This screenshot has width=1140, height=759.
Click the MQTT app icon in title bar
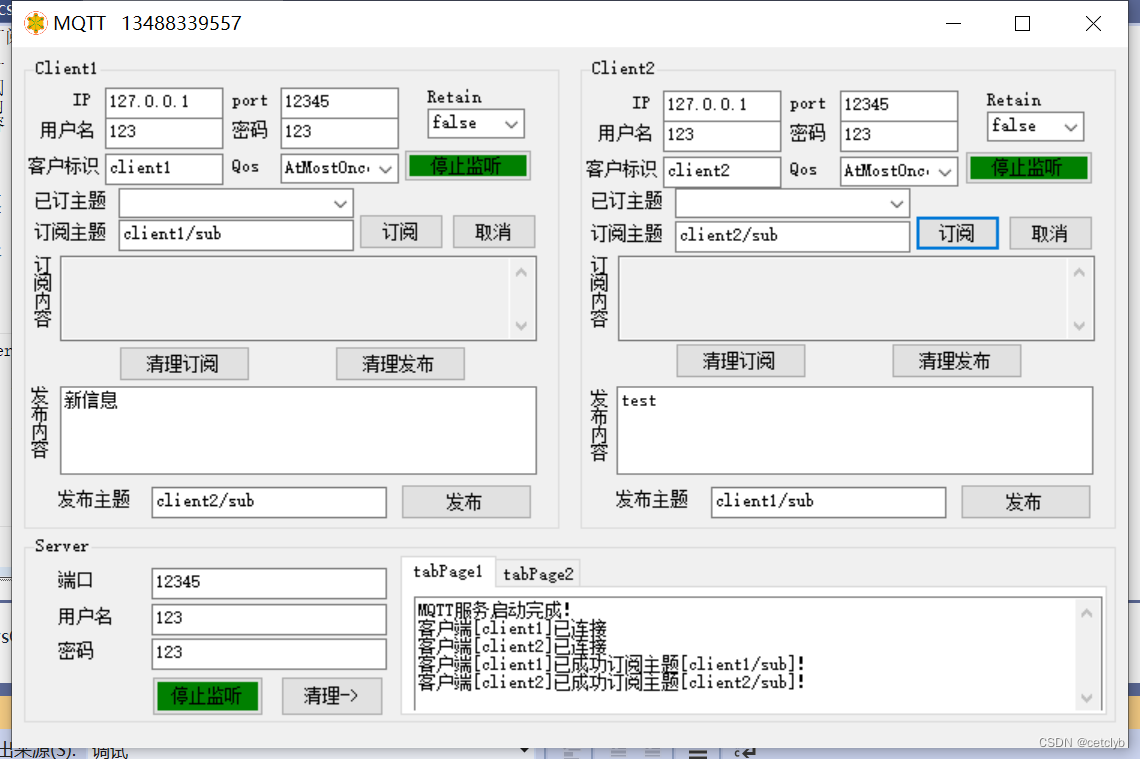pos(35,23)
